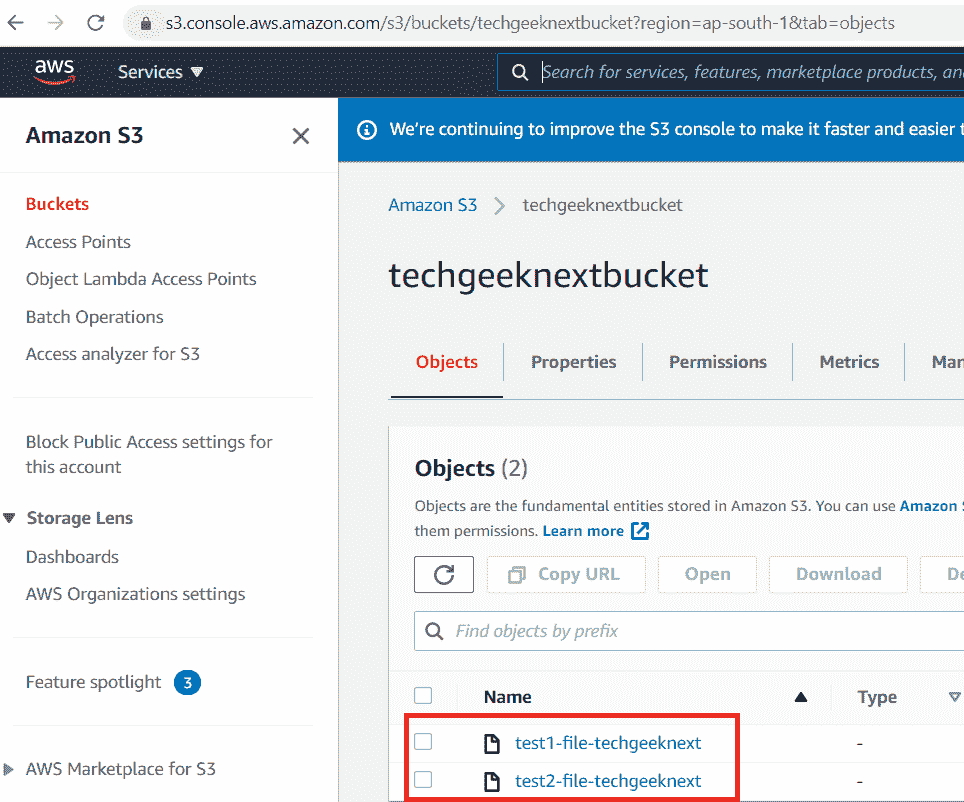Open Feature spotlight
This screenshot has height=802, width=964.
[x=93, y=683]
